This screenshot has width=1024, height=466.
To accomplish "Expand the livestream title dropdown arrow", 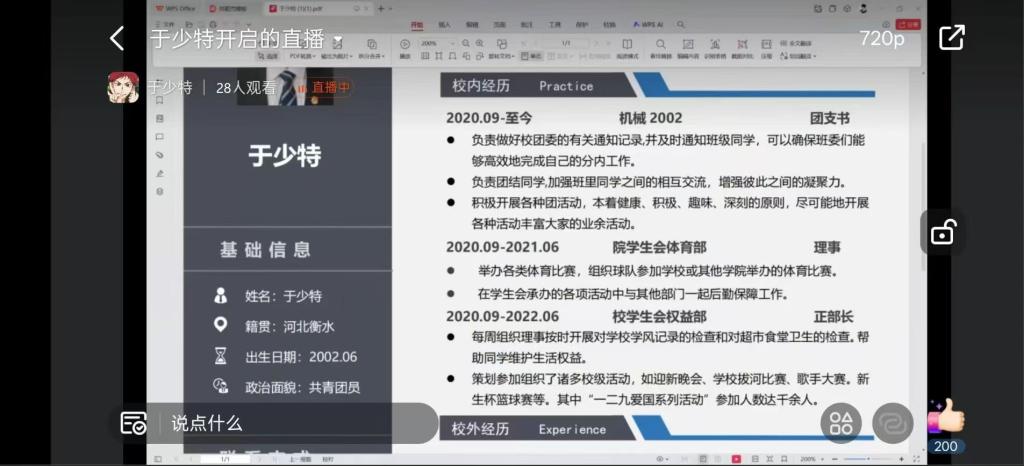I will 337,41.
